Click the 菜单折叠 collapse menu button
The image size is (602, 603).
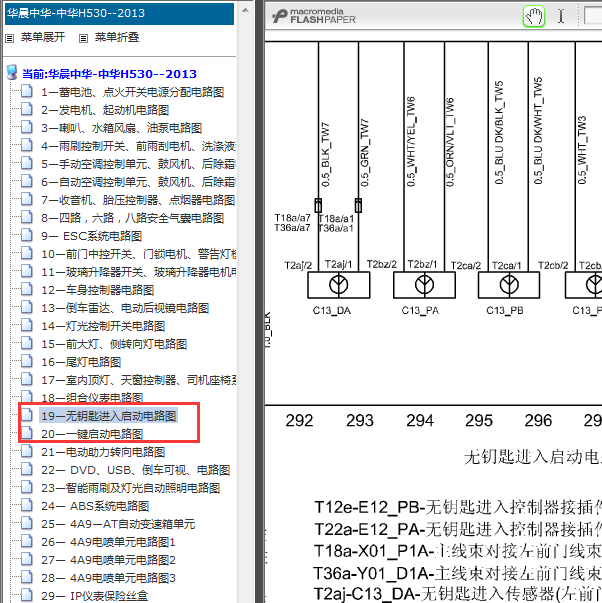coord(117,37)
